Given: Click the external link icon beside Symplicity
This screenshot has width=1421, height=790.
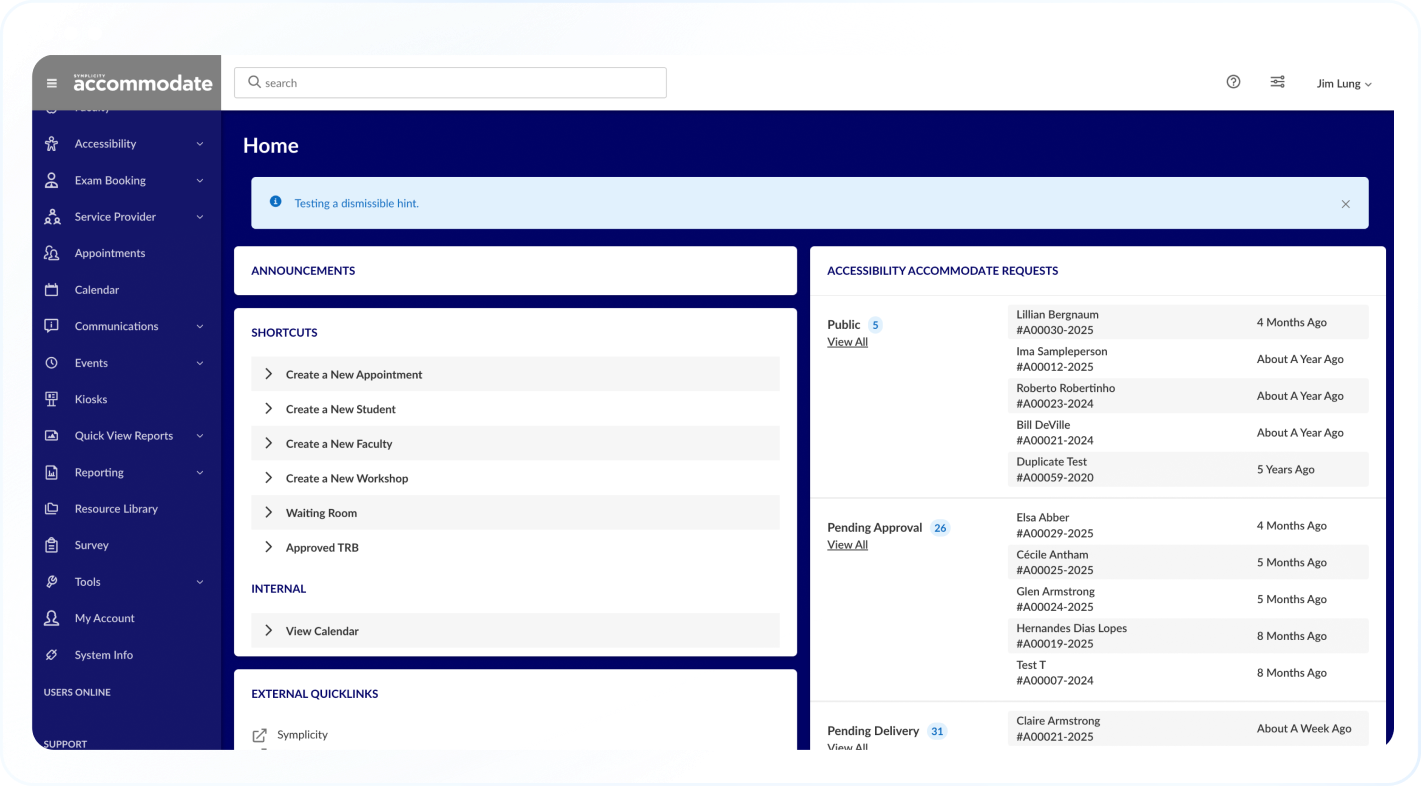Looking at the screenshot, I should coord(260,735).
